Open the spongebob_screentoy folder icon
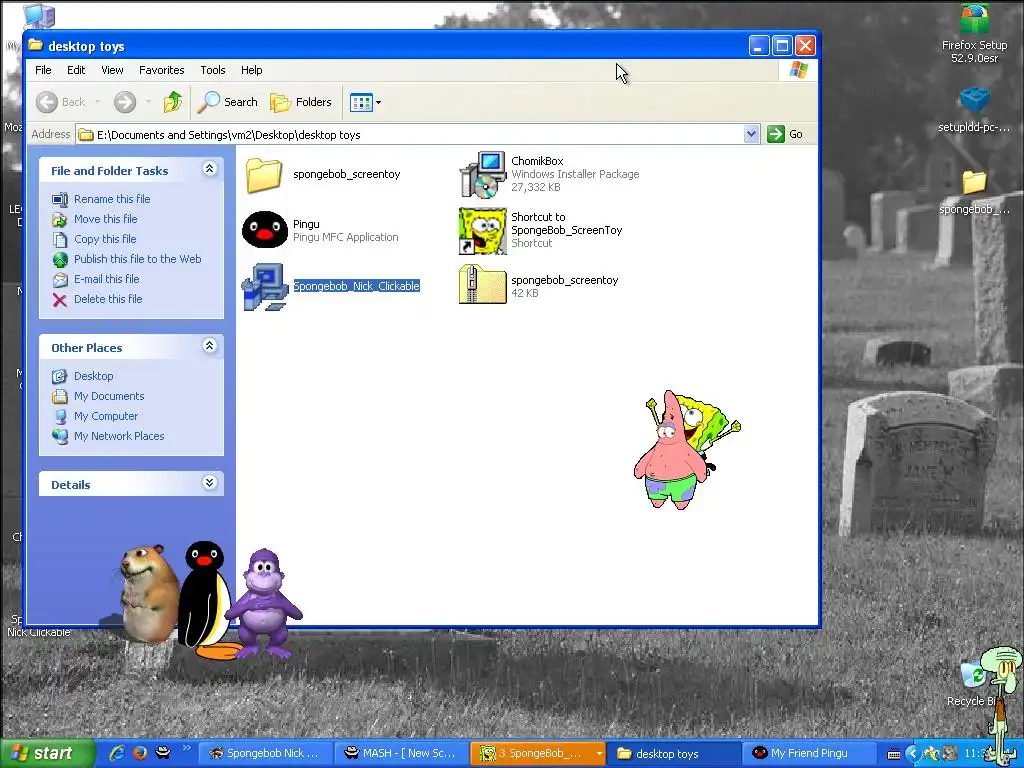This screenshot has height=768, width=1024. [x=264, y=175]
